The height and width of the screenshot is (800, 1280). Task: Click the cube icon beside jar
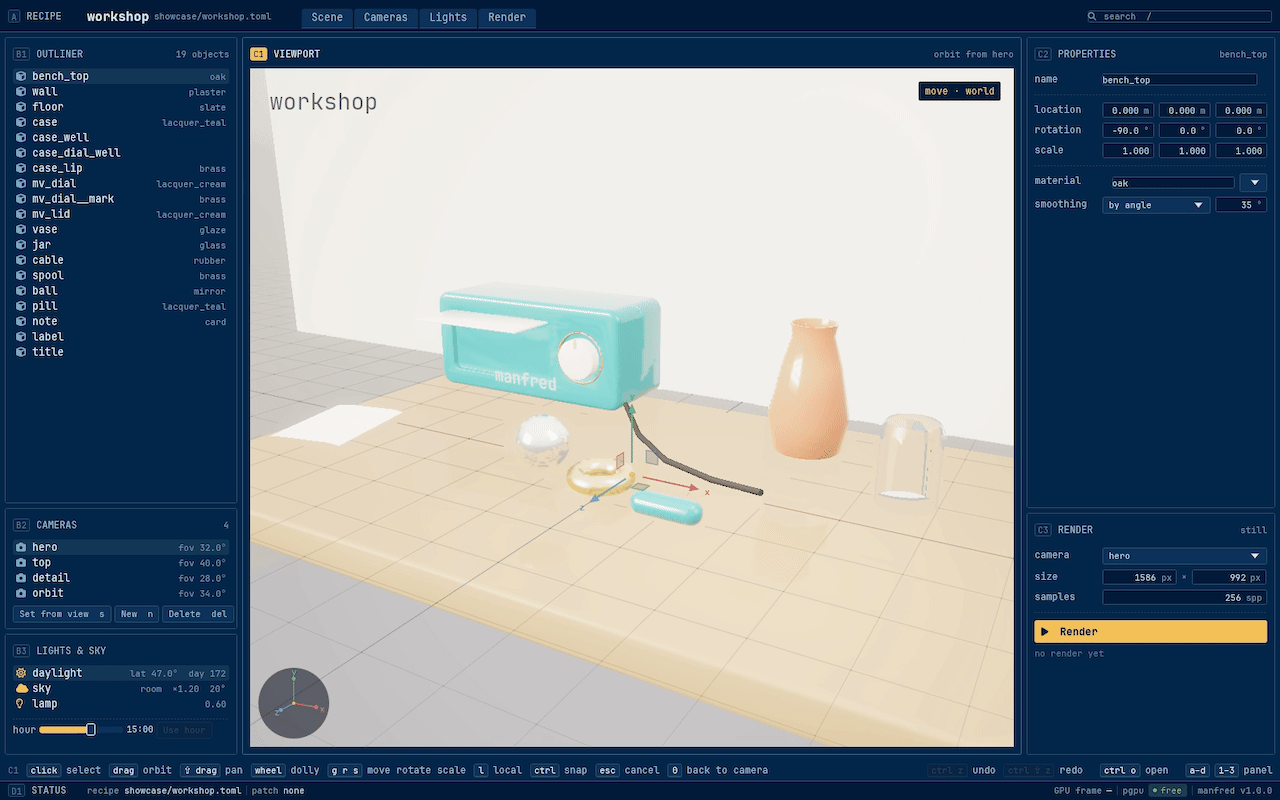pyautogui.click(x=21, y=245)
